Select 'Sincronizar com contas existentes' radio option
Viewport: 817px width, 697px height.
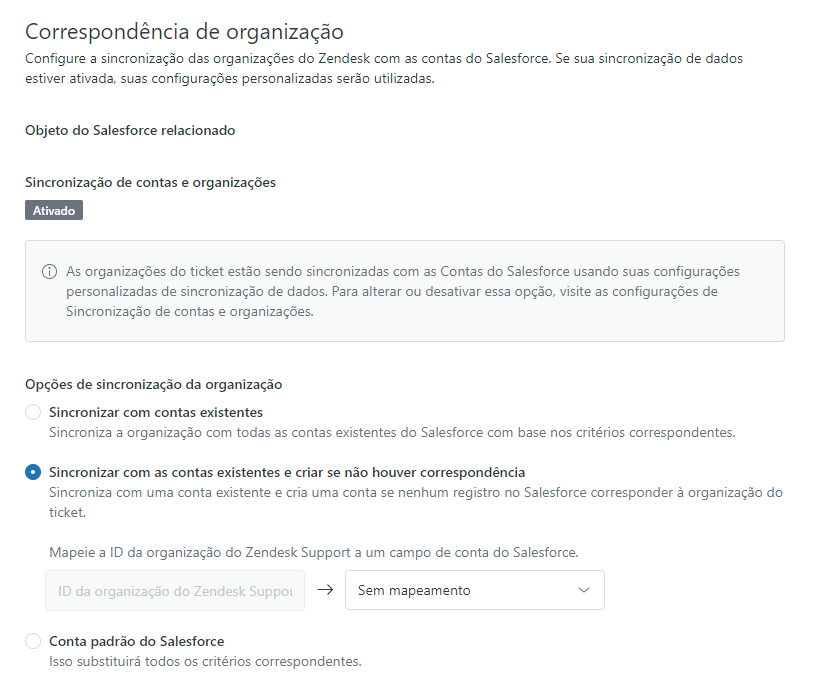[x=33, y=412]
